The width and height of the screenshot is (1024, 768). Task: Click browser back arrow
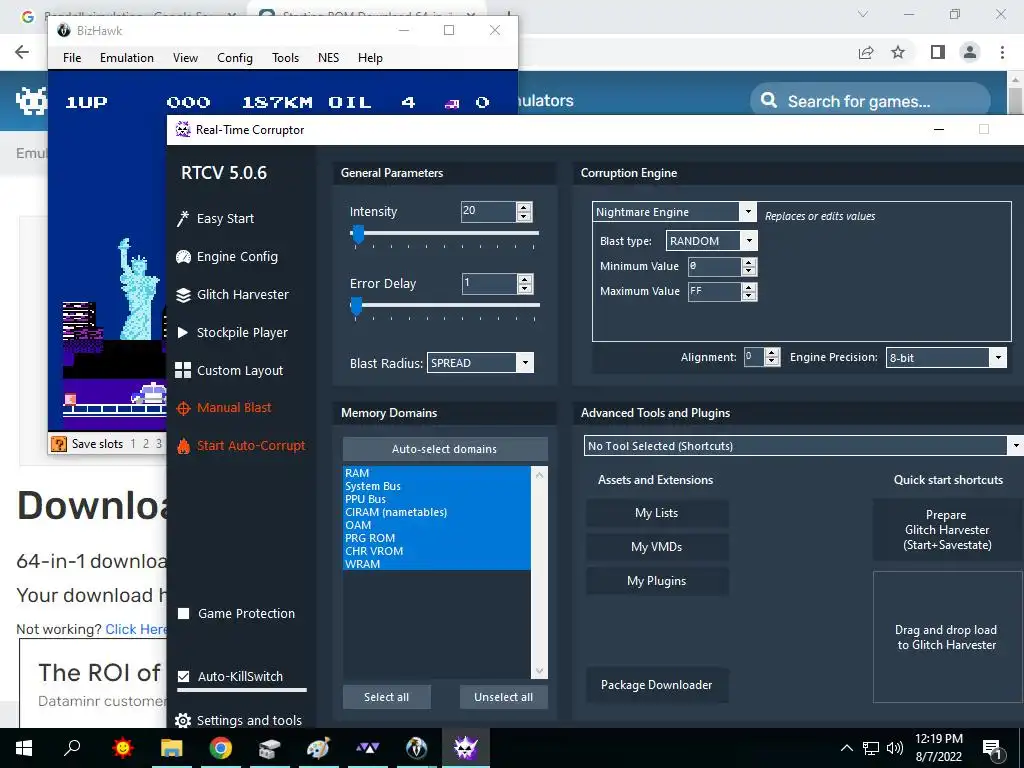point(22,52)
